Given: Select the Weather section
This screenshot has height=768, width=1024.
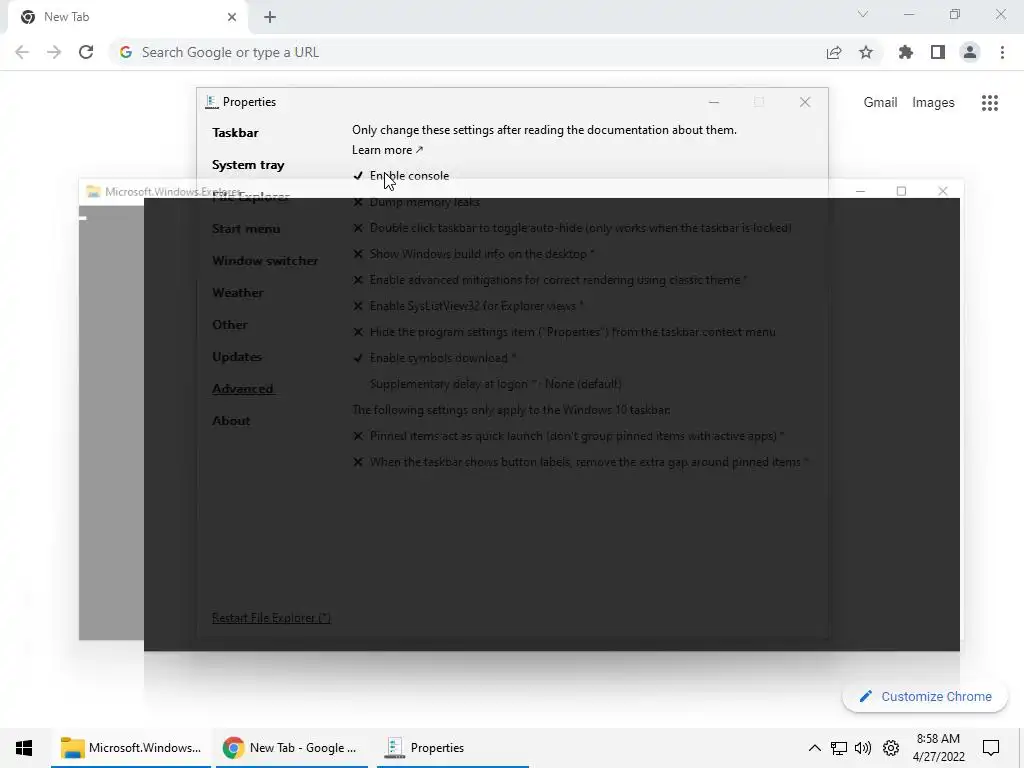Looking at the screenshot, I should tap(238, 293).
